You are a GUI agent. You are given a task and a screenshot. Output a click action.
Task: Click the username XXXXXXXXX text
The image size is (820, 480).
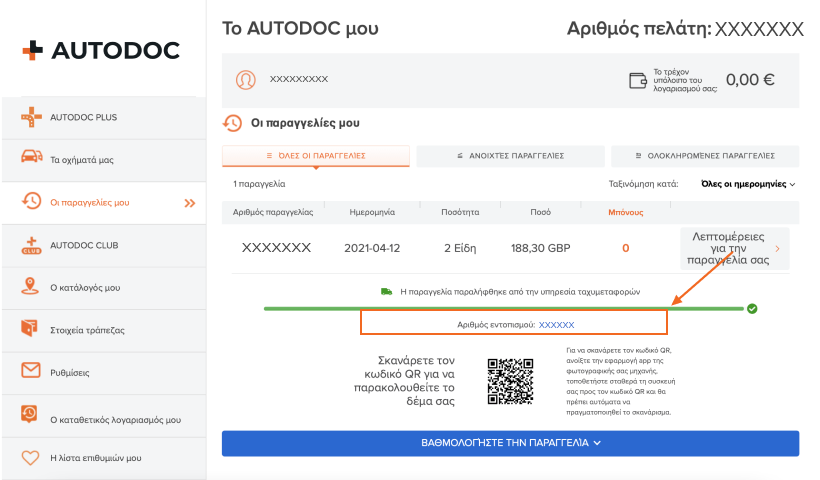pyautogui.click(x=299, y=79)
